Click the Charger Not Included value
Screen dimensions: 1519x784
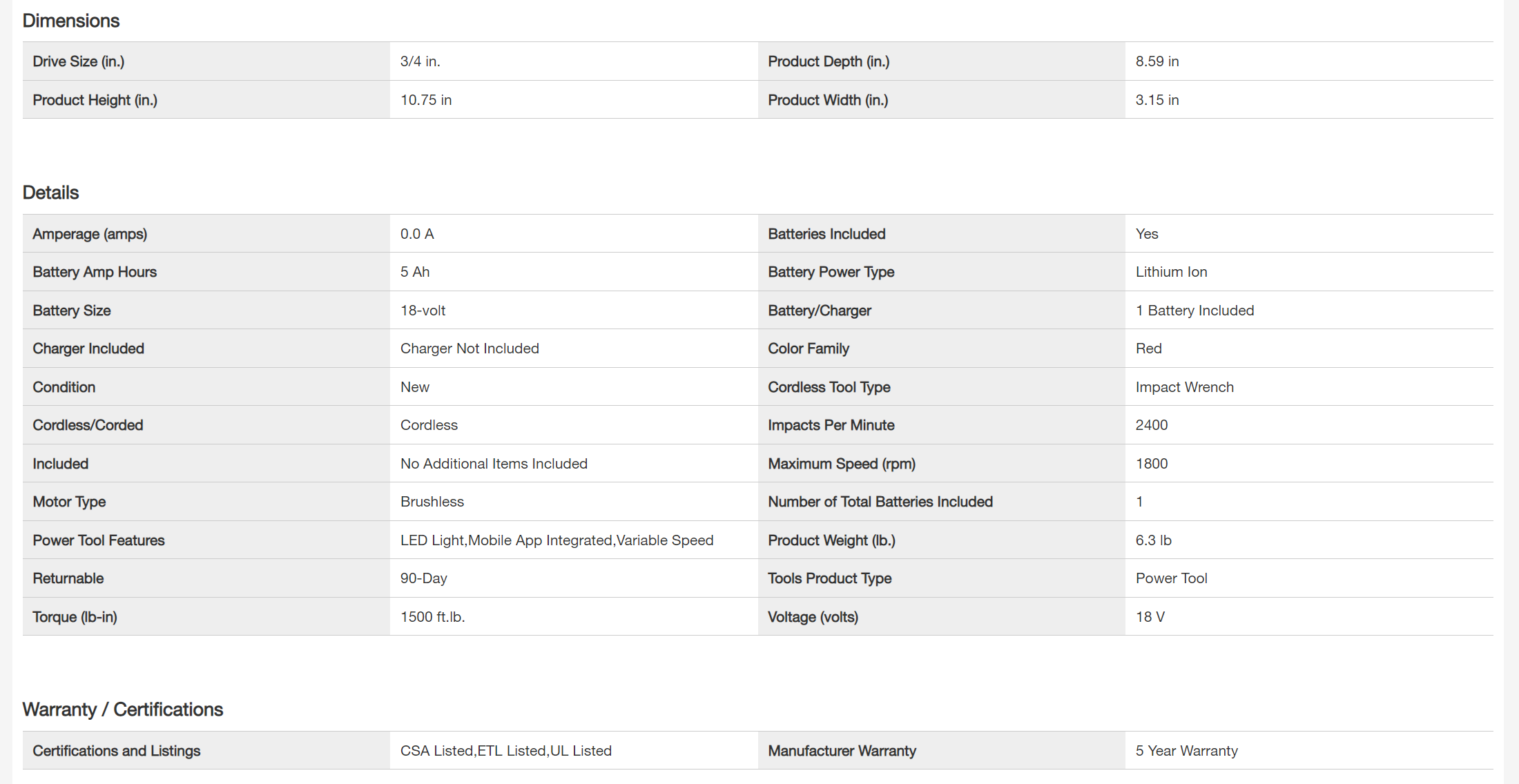(x=470, y=349)
